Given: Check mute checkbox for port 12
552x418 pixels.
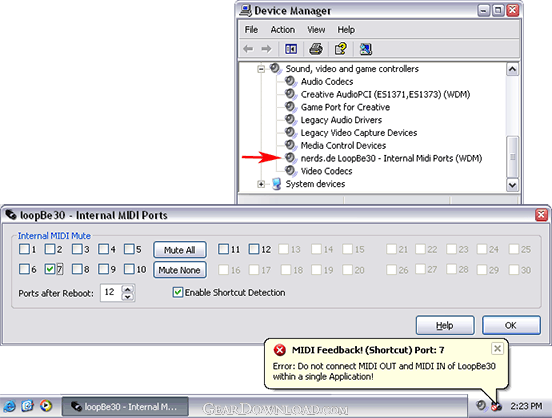Looking at the screenshot, I should (254, 249).
